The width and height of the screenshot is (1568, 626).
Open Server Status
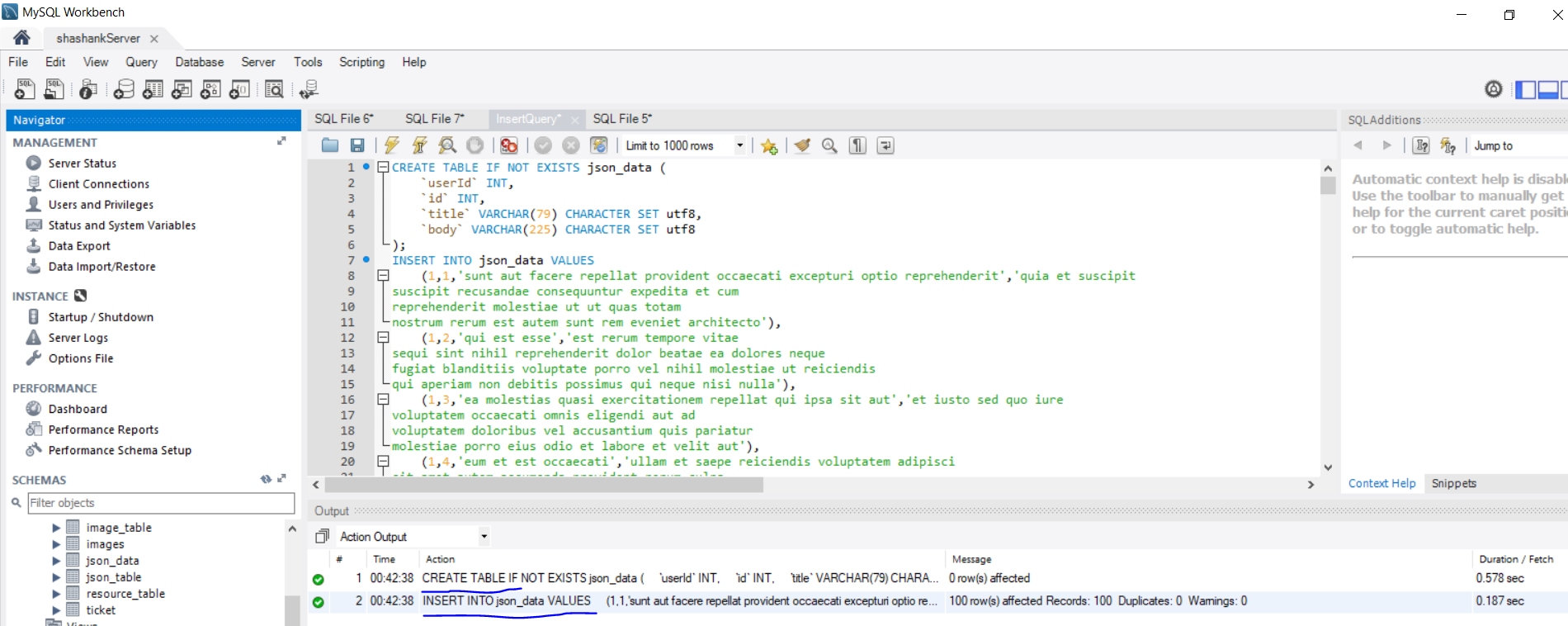(82, 164)
